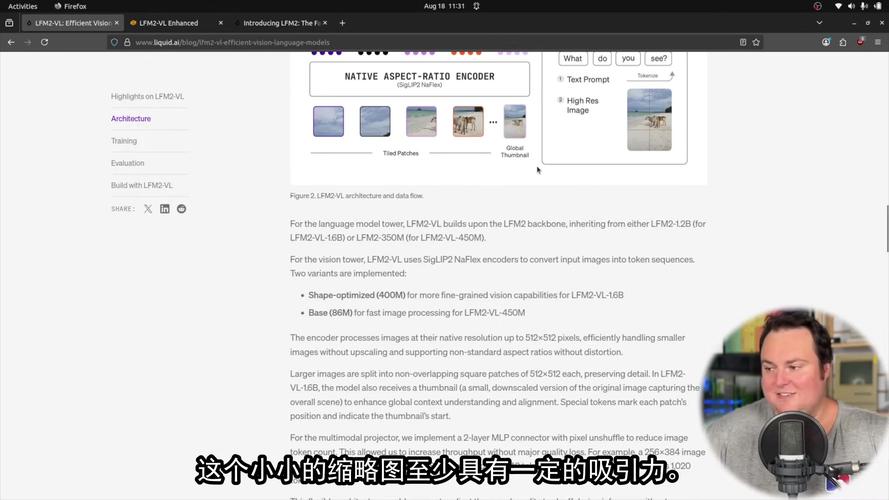The width and height of the screenshot is (889, 500).
Task: Jump to the Training section
Action: point(124,141)
